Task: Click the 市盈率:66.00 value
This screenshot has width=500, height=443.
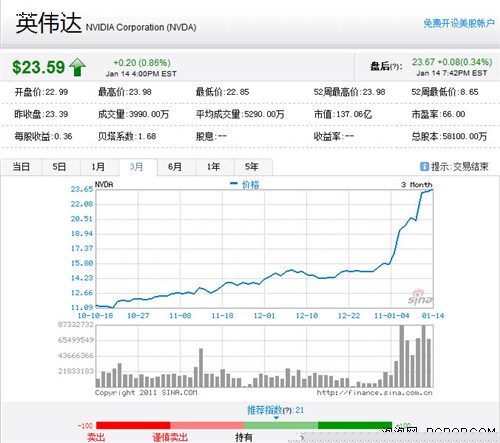Action: tap(438, 114)
